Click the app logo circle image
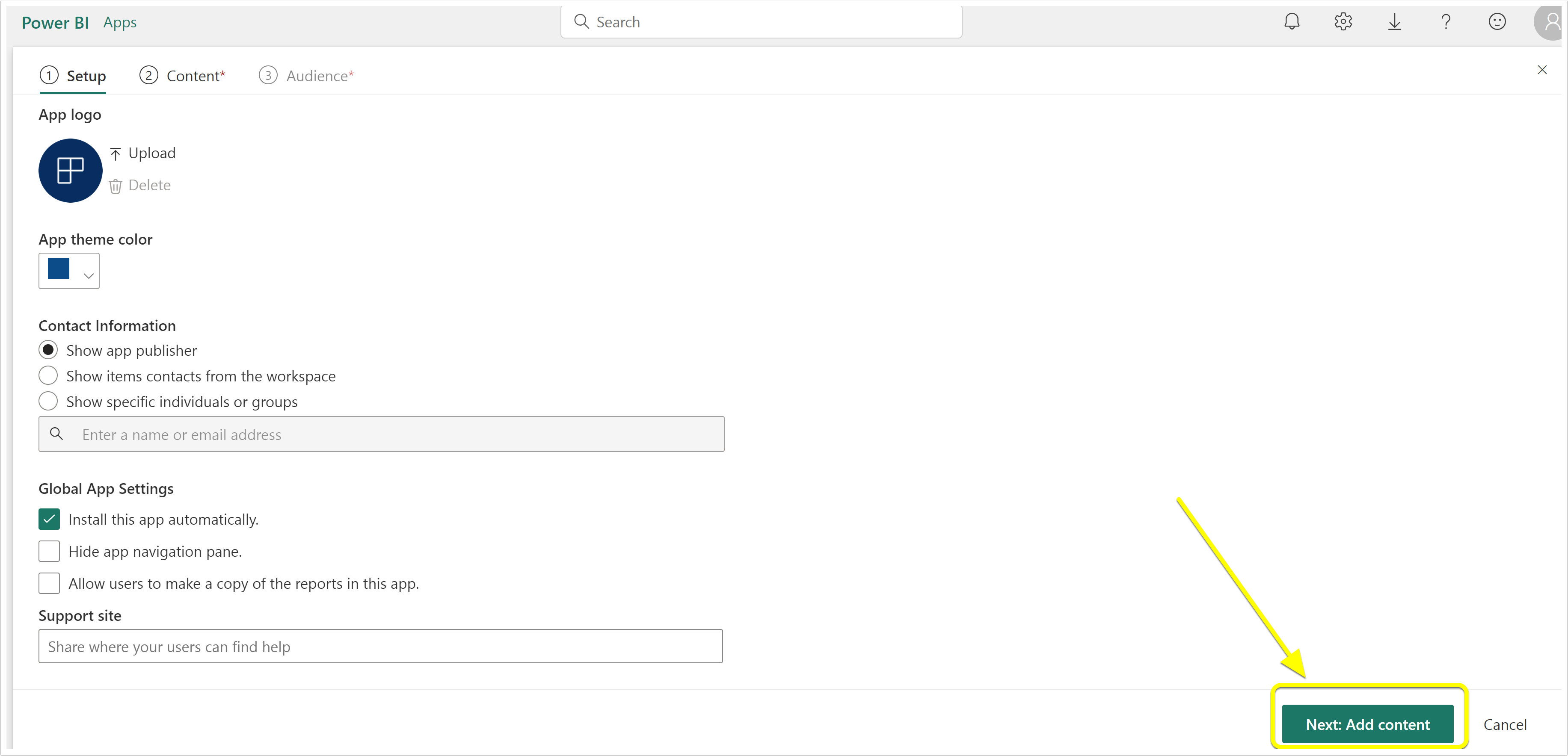The image size is (1568, 756). (70, 170)
